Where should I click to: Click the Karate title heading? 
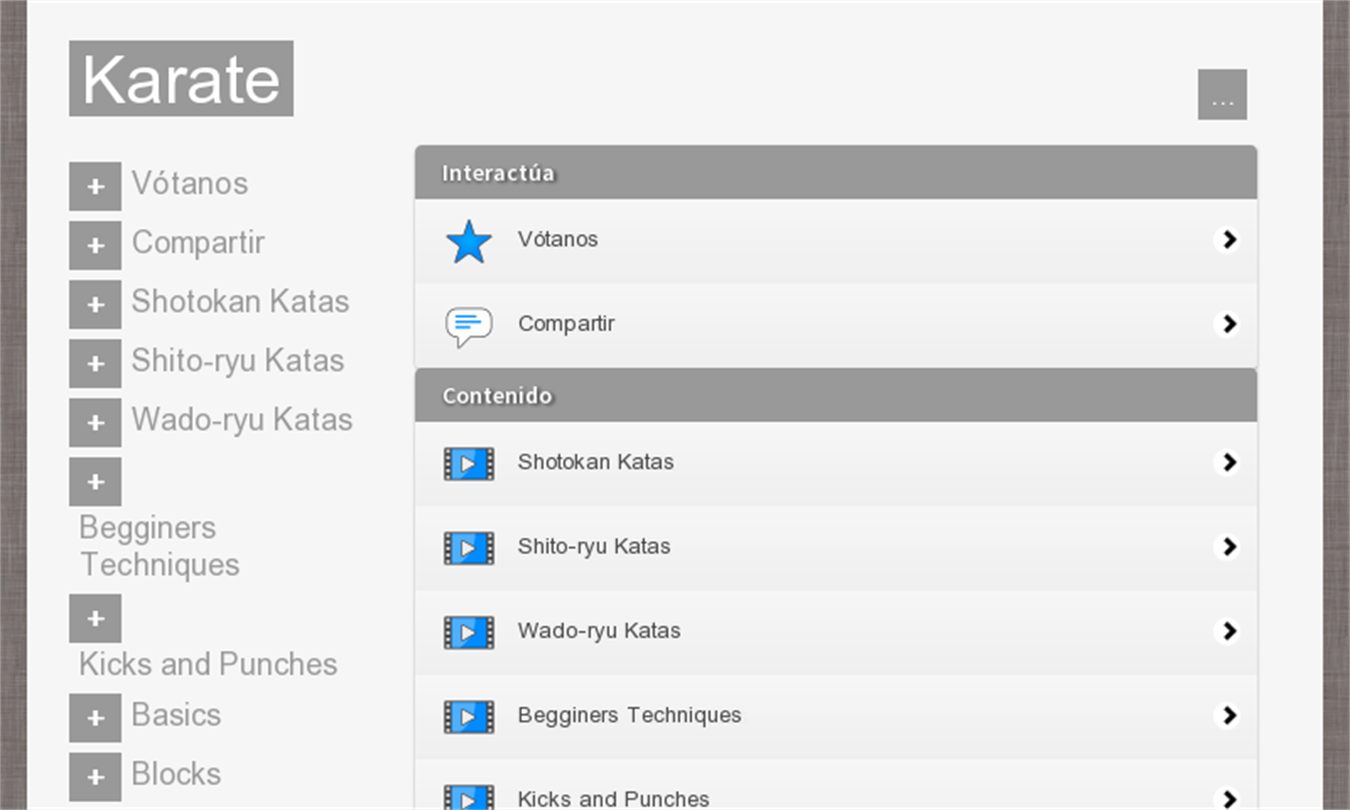click(181, 79)
